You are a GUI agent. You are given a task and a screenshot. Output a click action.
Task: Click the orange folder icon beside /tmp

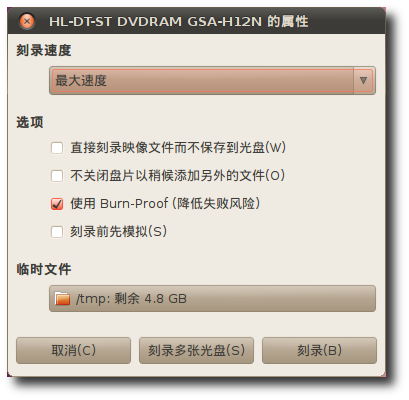(62, 299)
